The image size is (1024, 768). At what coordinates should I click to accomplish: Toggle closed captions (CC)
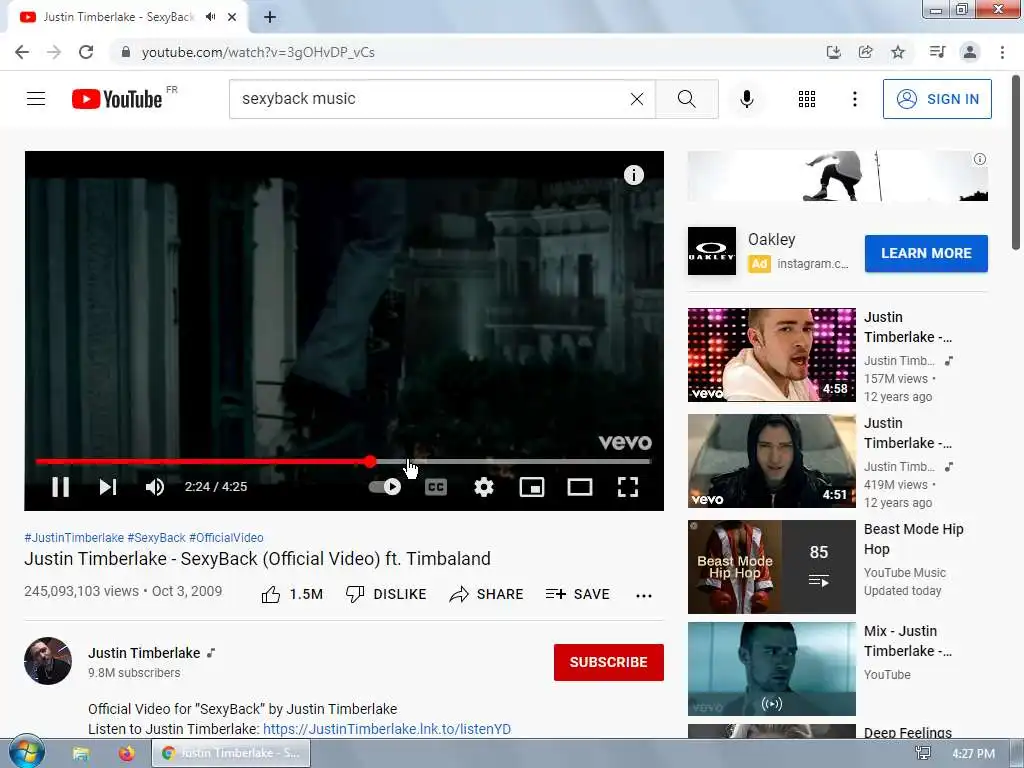(436, 487)
